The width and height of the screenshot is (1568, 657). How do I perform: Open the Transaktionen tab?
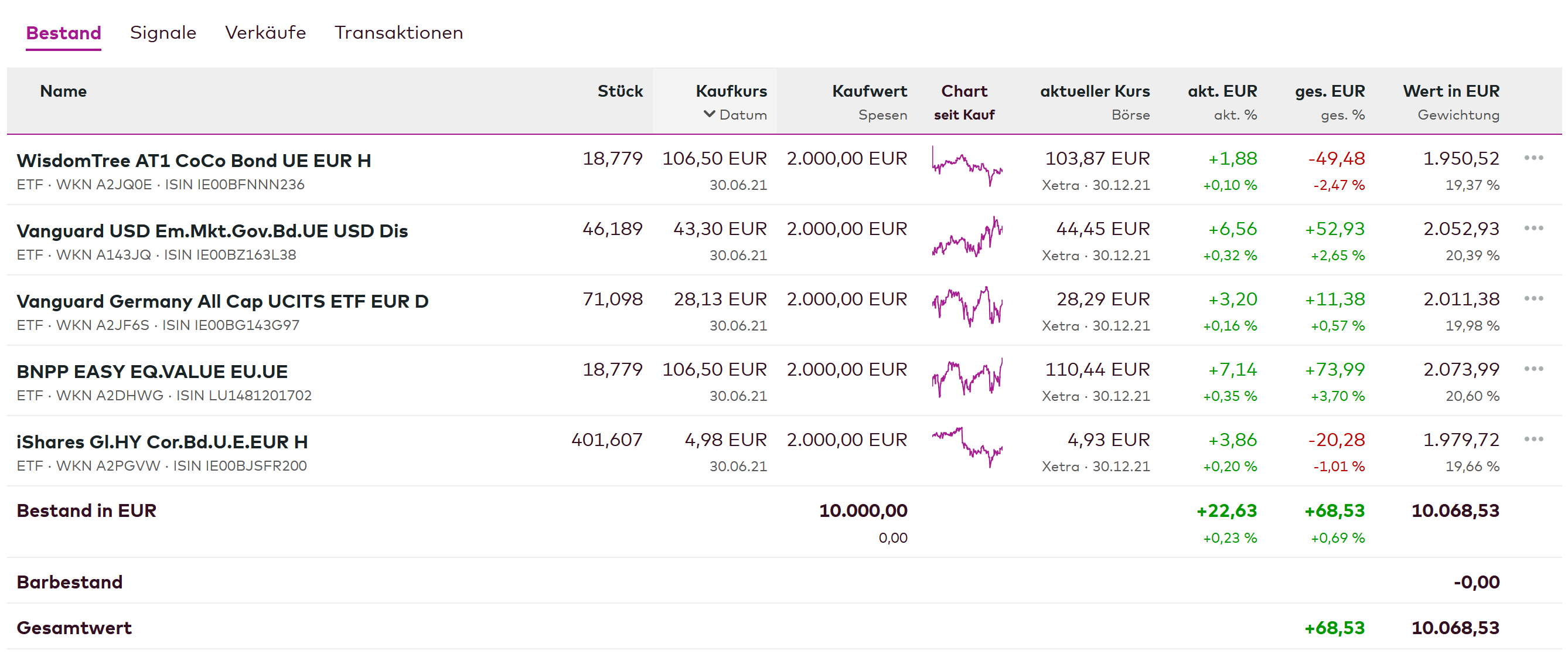pyautogui.click(x=398, y=33)
